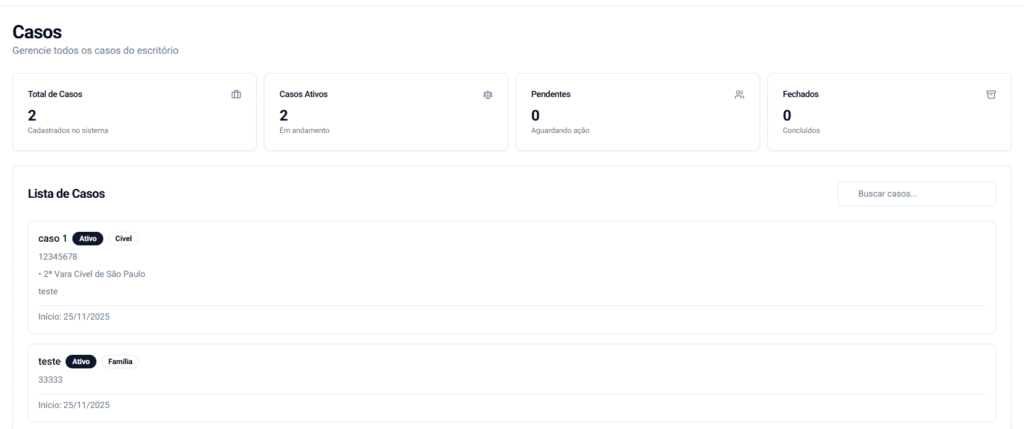The image size is (1024, 429).
Task: Click the scales icon in Casos Ativos
Action: 488,95
